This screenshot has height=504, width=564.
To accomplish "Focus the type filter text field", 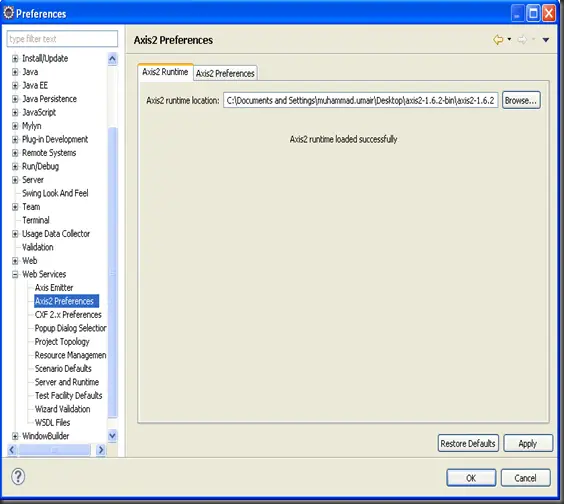I will pos(62,39).
